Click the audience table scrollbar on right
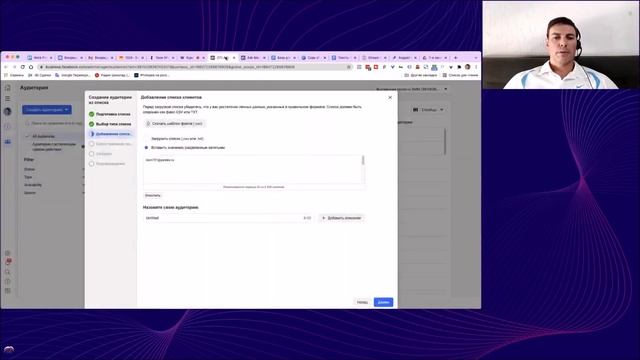The image size is (640, 360). point(445,142)
